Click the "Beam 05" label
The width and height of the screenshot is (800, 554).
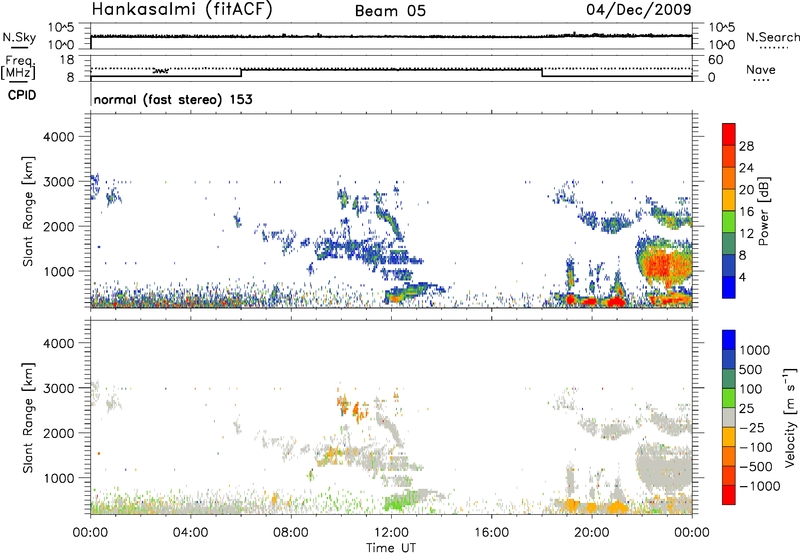click(390, 11)
